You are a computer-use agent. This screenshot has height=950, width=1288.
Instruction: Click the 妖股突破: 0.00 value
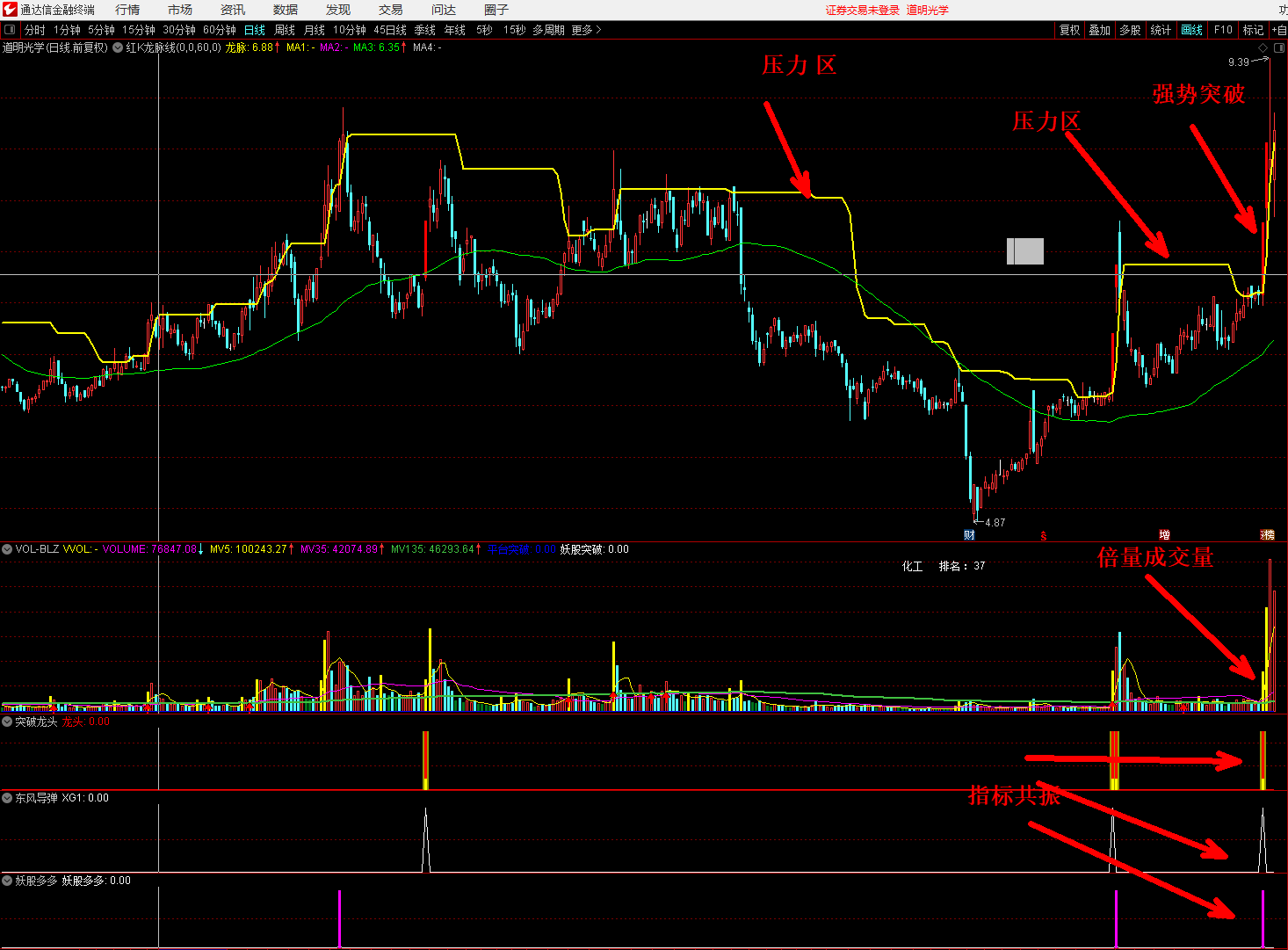point(595,549)
